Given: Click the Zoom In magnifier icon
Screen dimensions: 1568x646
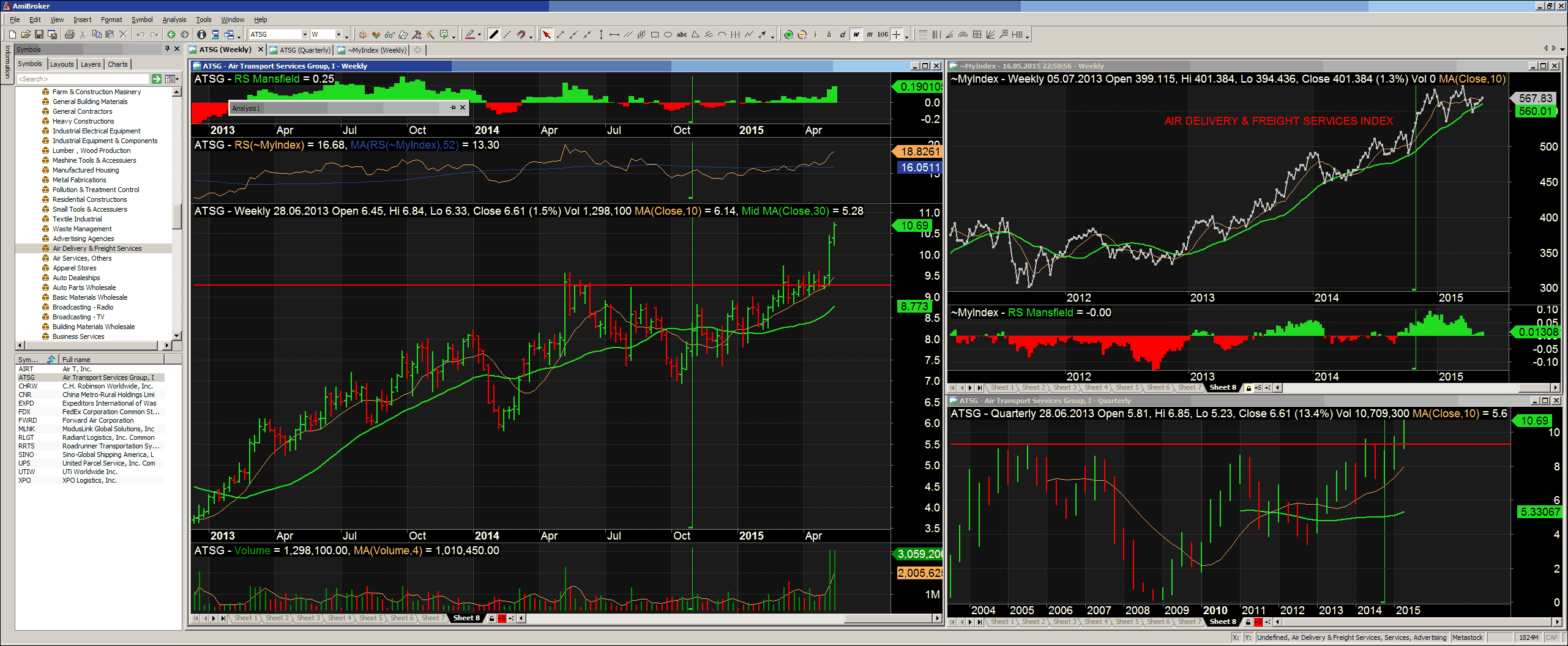Looking at the screenshot, I should click(788, 35).
